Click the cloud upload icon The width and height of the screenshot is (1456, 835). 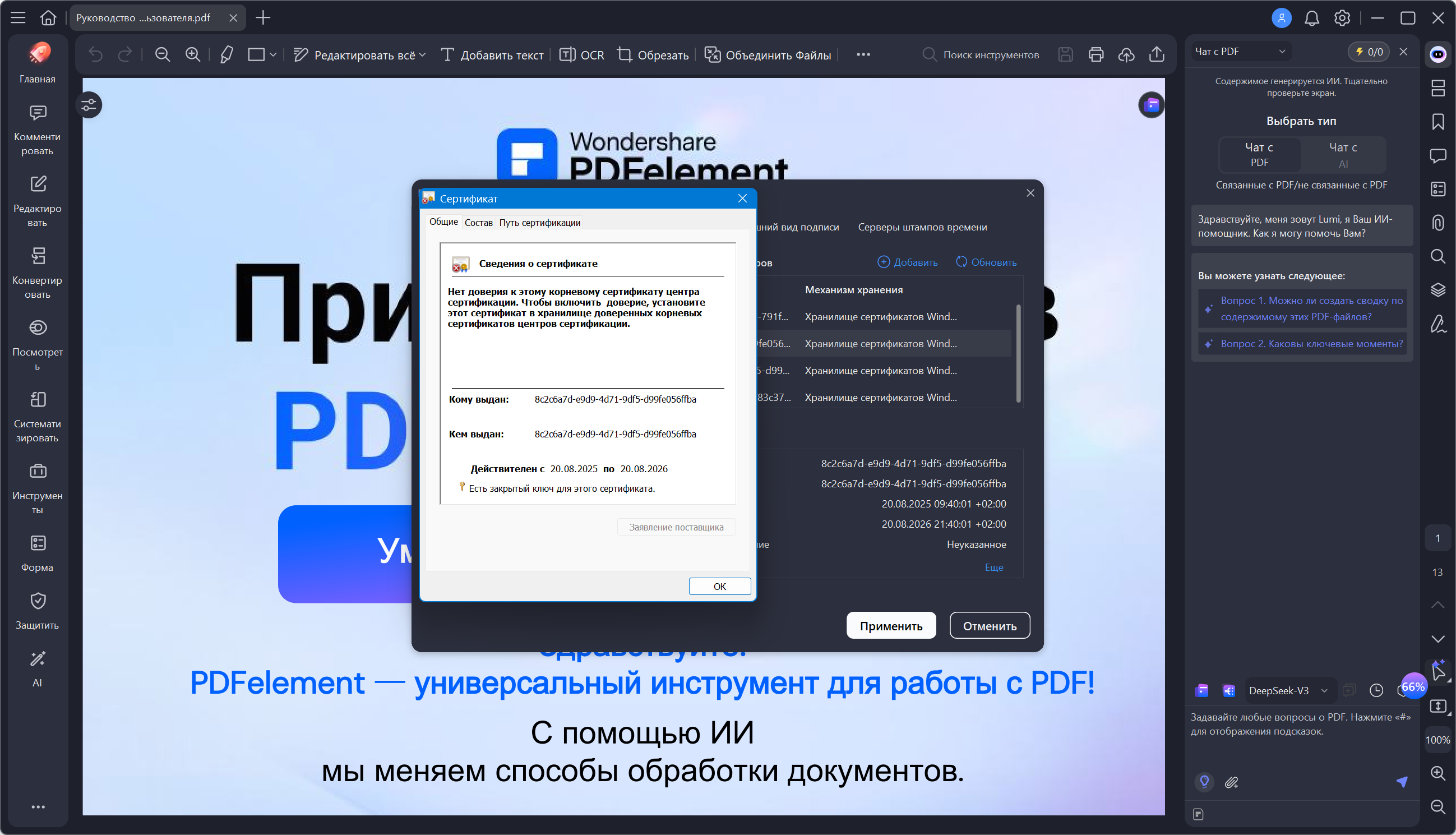coord(1126,55)
